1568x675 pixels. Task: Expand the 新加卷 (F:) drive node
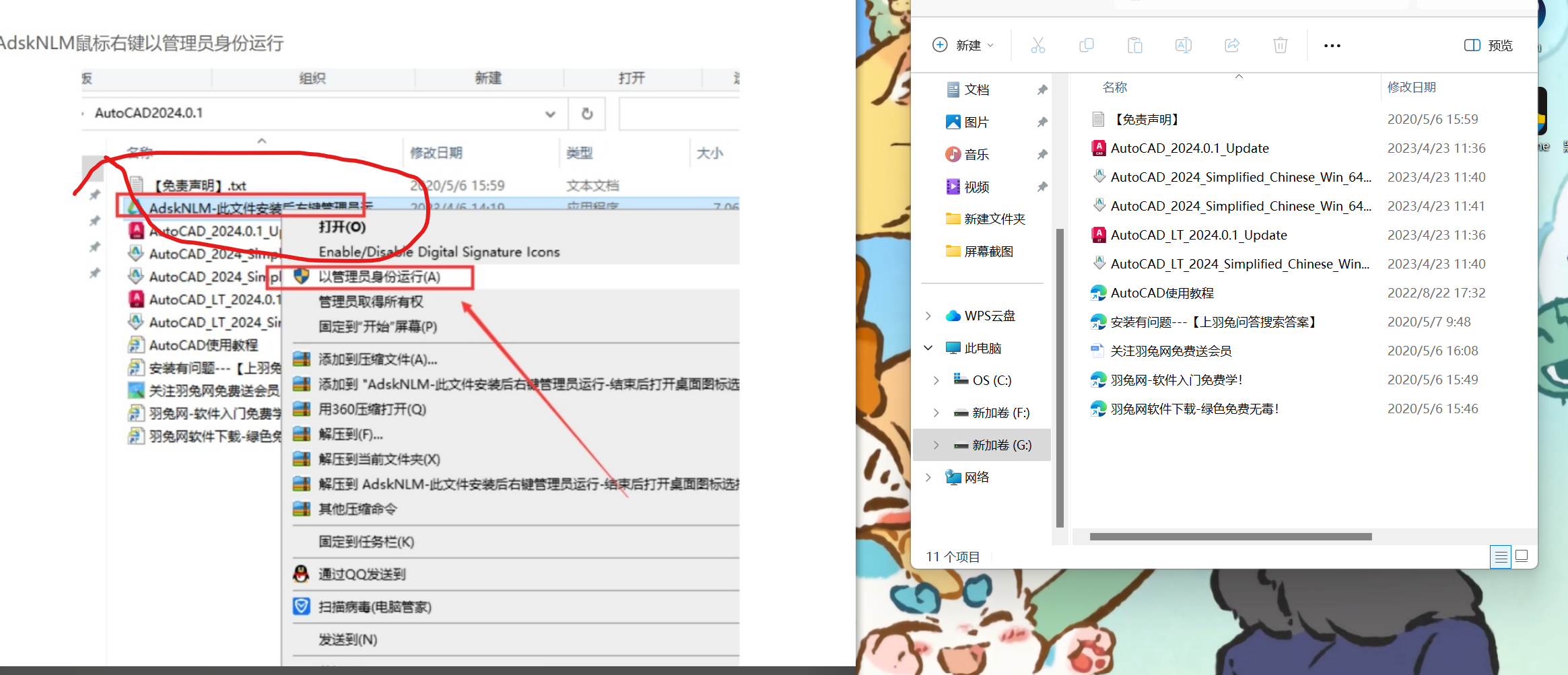[x=936, y=413]
